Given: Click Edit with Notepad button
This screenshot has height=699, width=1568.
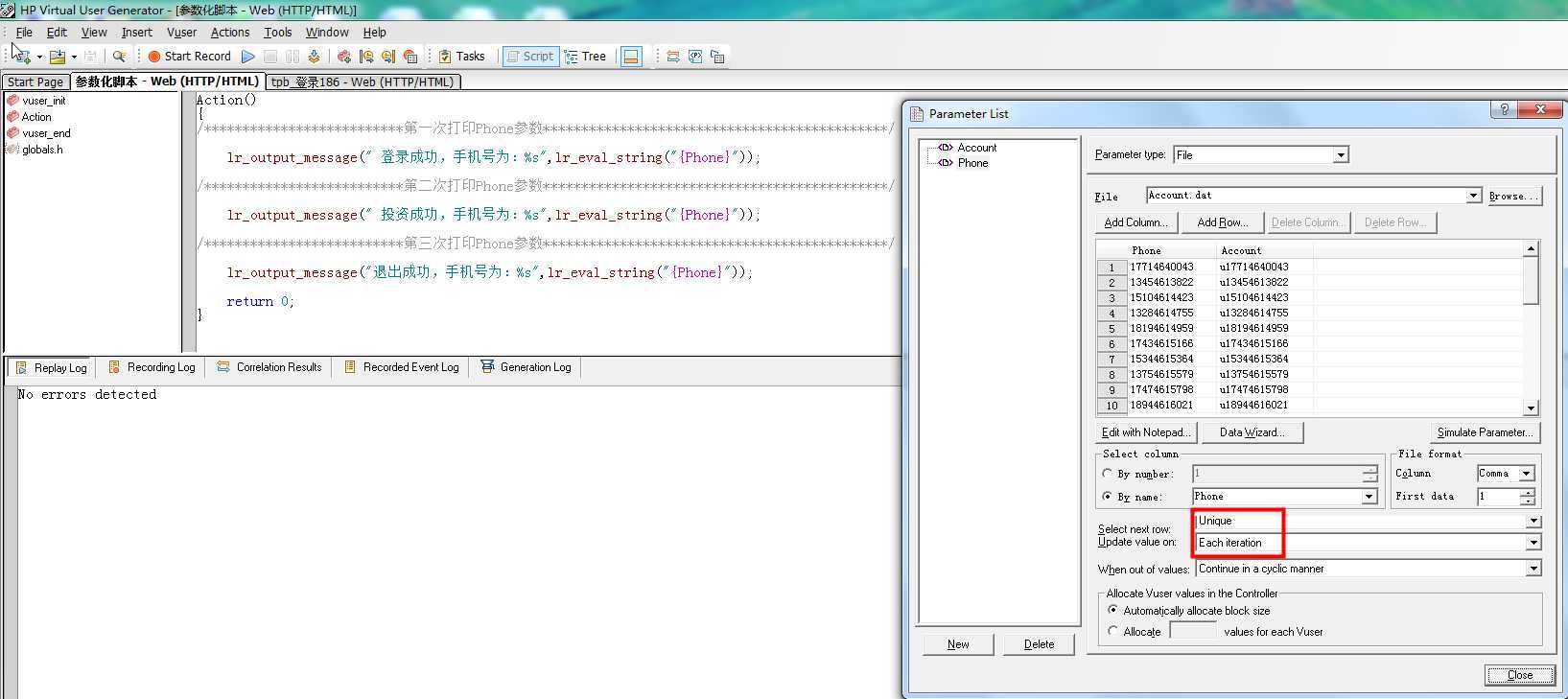Looking at the screenshot, I should (1146, 432).
